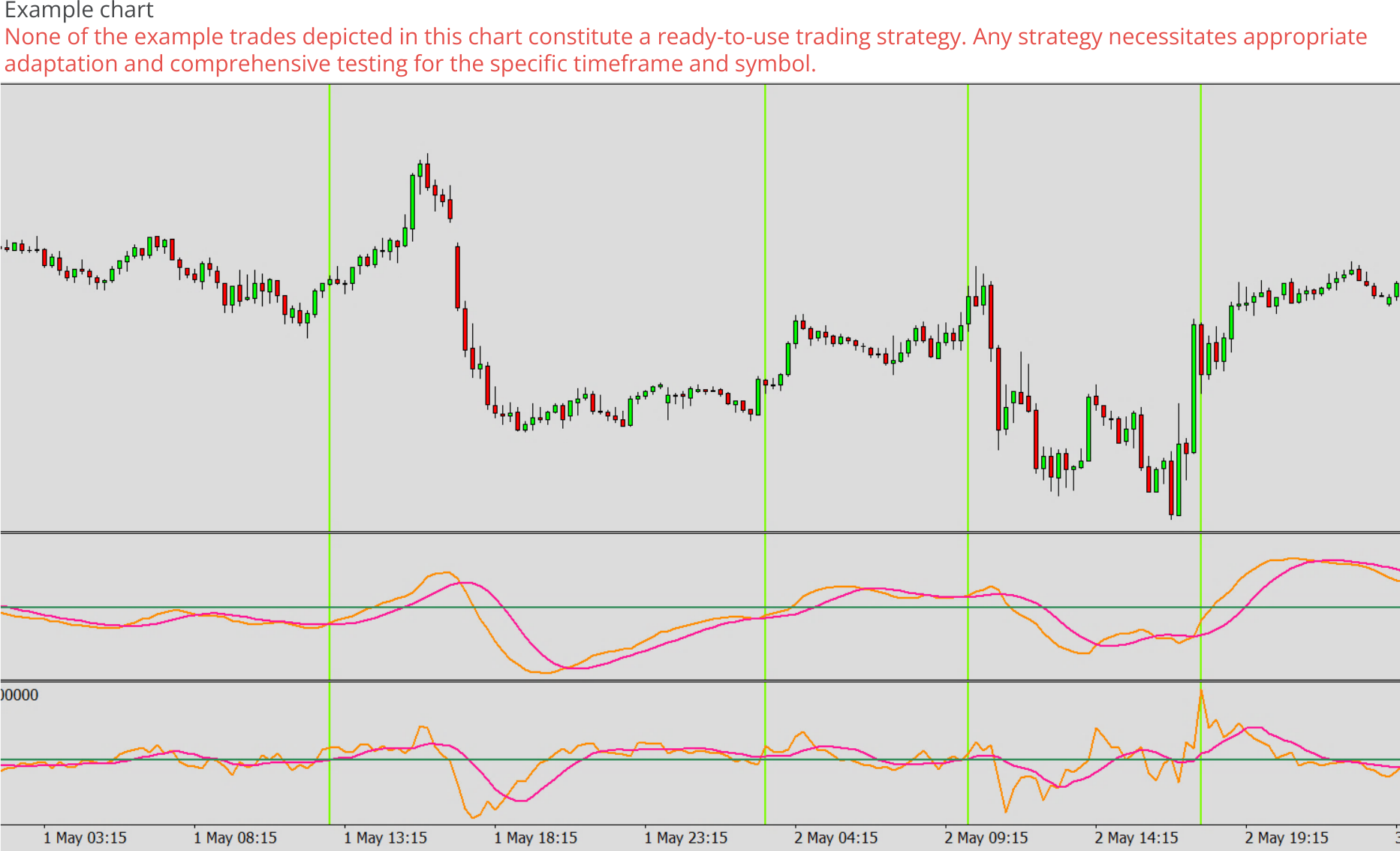The width and height of the screenshot is (1400, 851).
Task: Select the fourth green vertical marker line
Action: coord(1200,454)
